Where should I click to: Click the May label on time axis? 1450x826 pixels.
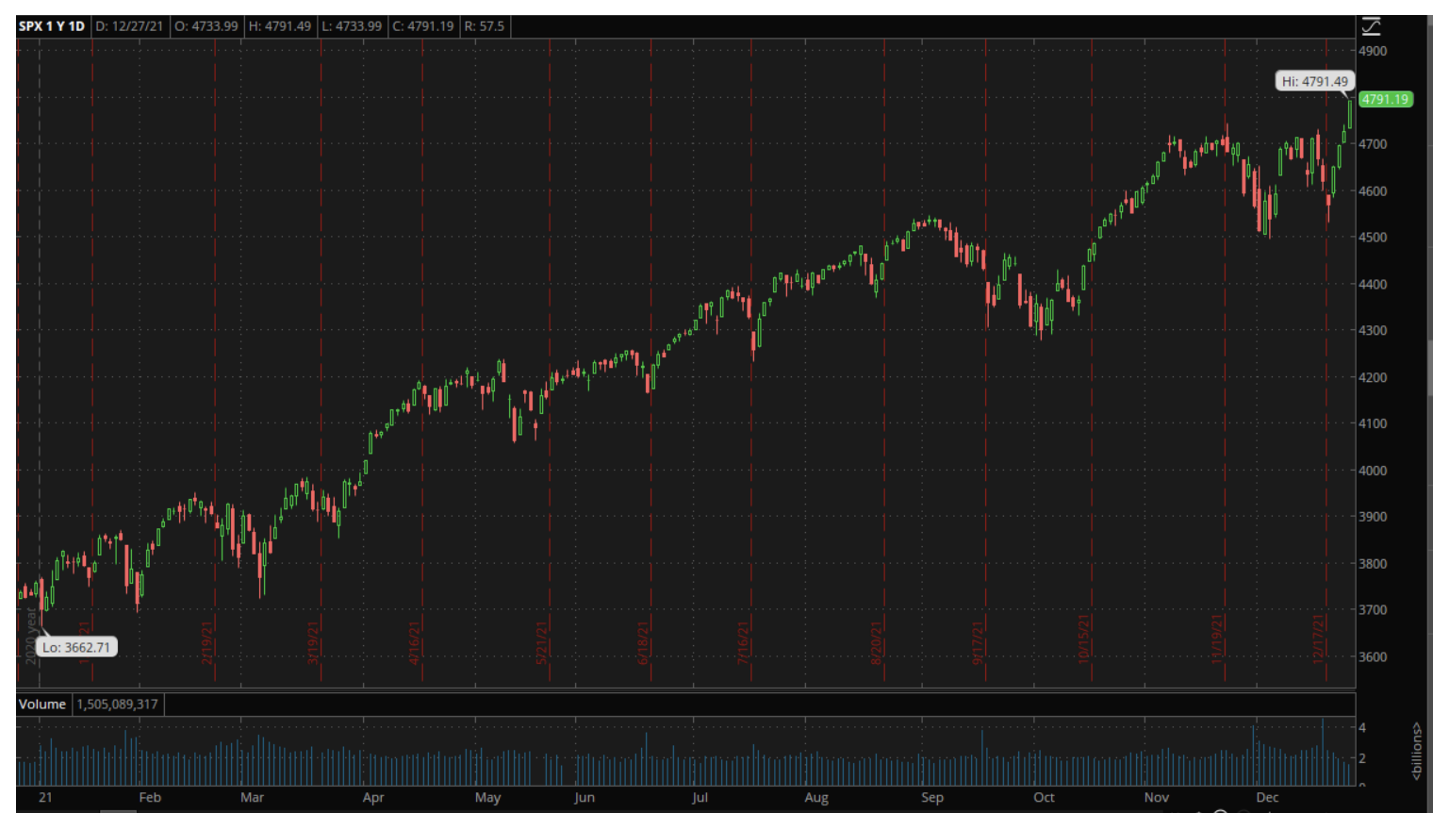click(488, 798)
